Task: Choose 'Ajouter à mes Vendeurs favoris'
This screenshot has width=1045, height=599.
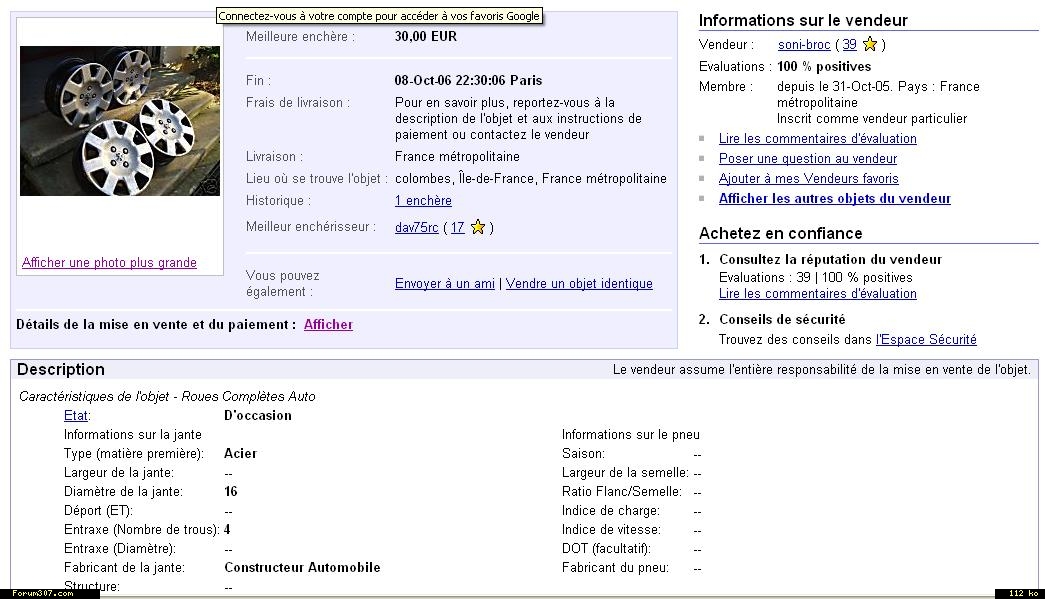Action: point(808,179)
